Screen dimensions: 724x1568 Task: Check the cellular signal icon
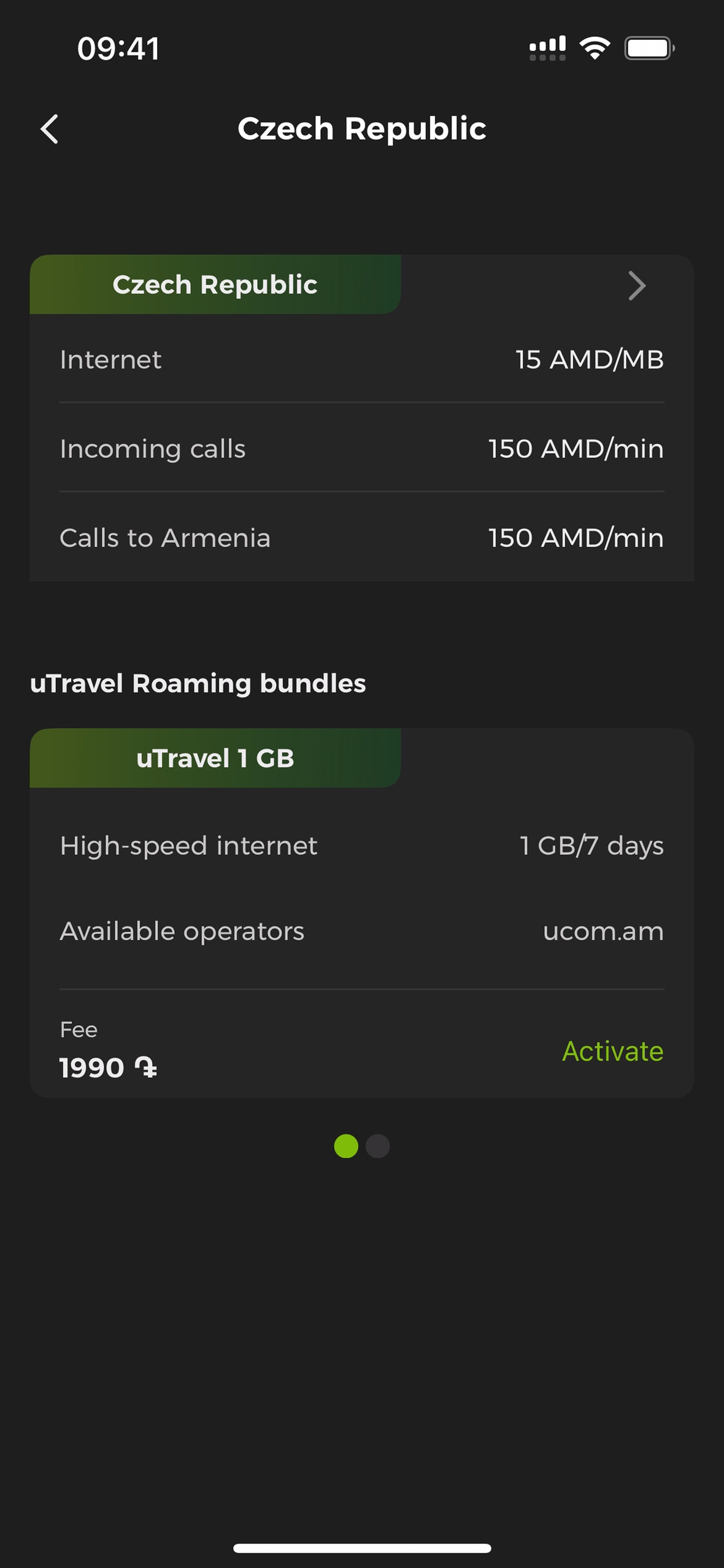(x=547, y=48)
